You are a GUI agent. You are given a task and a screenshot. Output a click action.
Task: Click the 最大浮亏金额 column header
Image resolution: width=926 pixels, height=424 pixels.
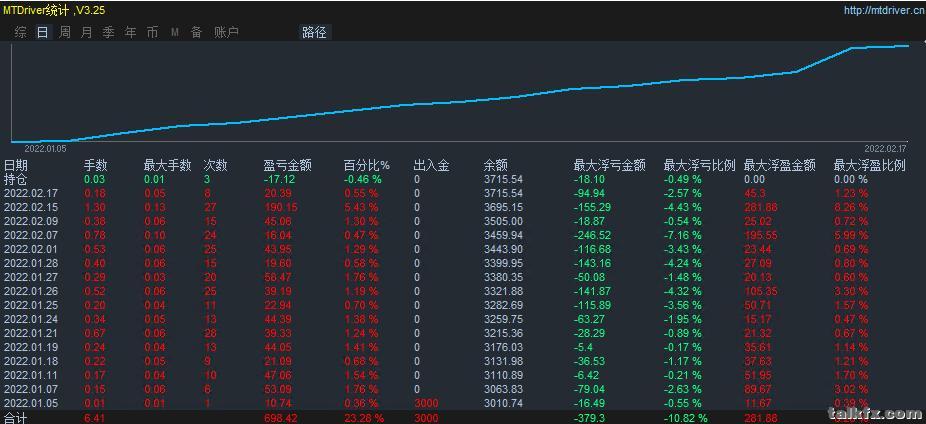pyautogui.click(x=609, y=165)
